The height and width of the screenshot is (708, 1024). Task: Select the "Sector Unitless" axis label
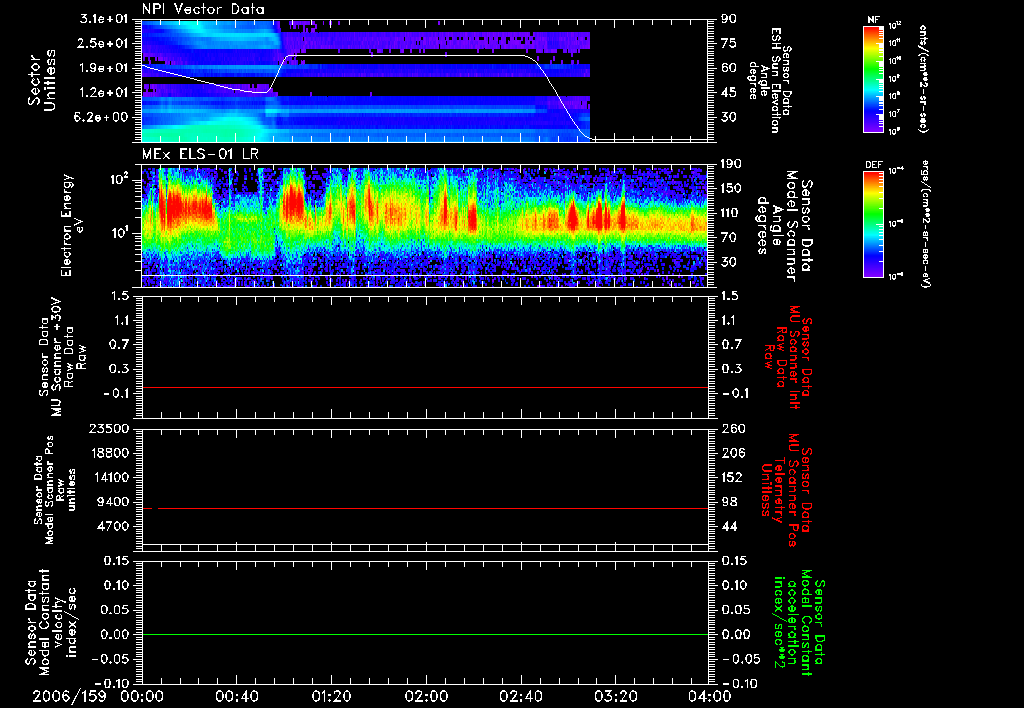[41, 80]
